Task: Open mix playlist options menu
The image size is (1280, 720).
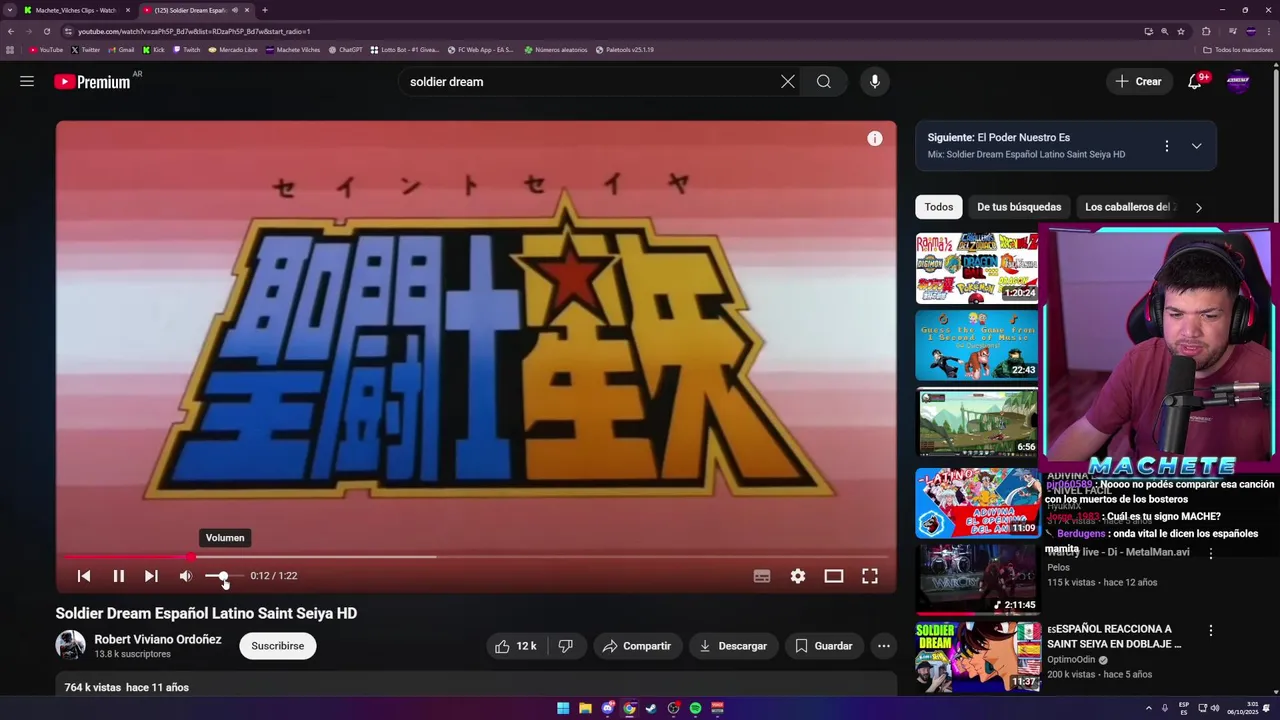Action: 1166,146
